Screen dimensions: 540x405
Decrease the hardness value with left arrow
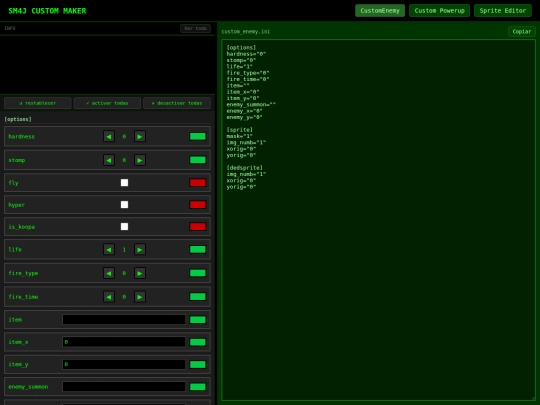tap(109, 136)
